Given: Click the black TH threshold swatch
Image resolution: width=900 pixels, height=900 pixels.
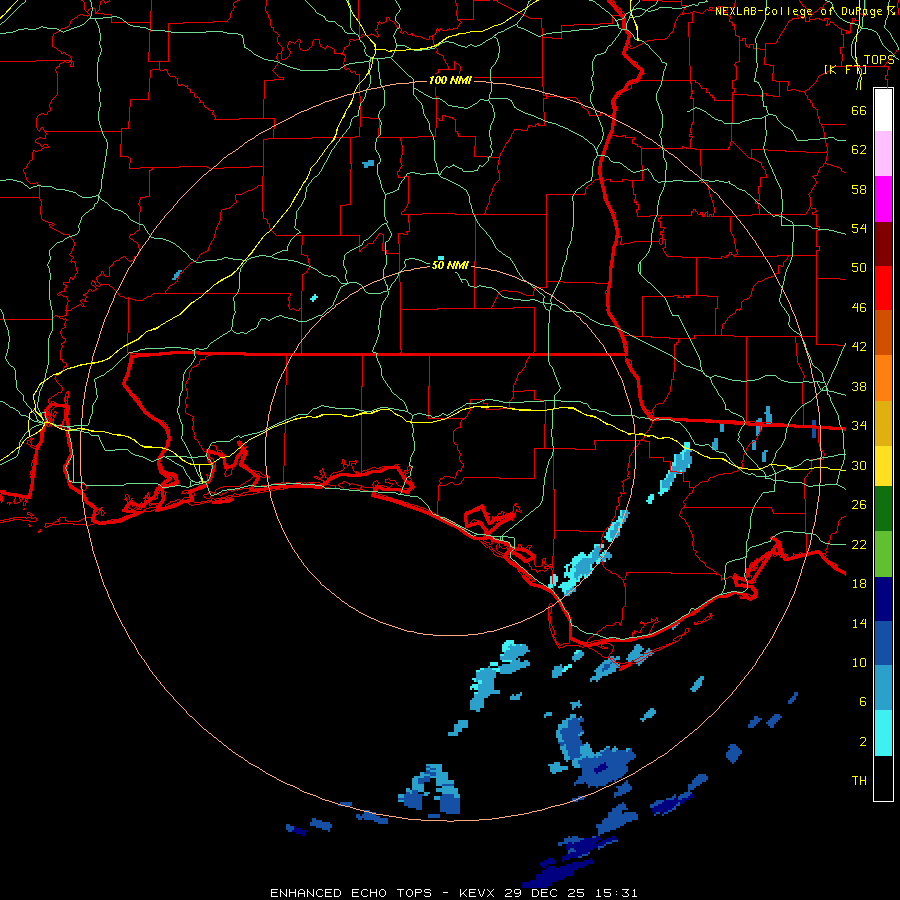Looking at the screenshot, I should click(883, 778).
